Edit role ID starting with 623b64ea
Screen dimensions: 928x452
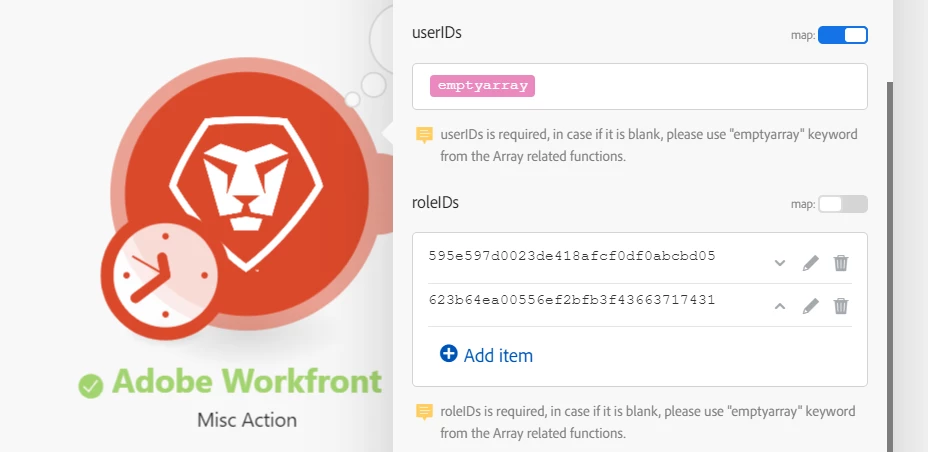[x=810, y=306]
